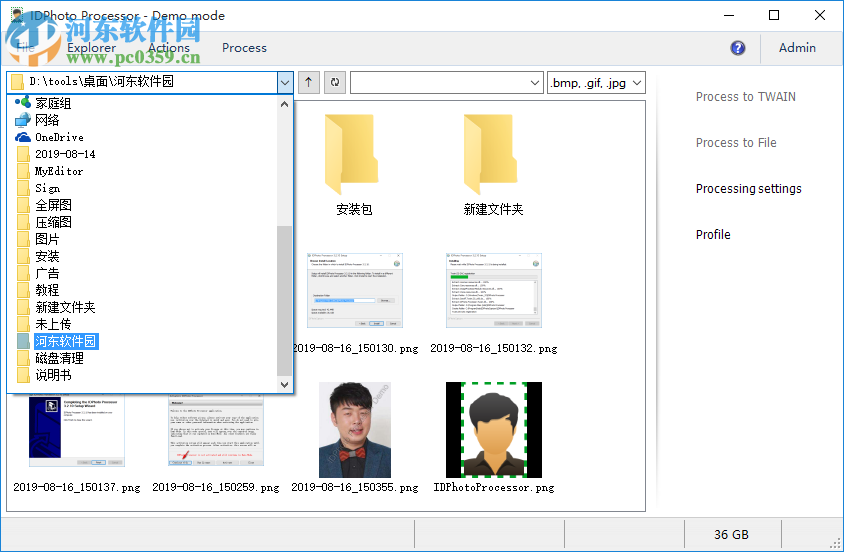Click the blue help question mark icon

click(738, 48)
